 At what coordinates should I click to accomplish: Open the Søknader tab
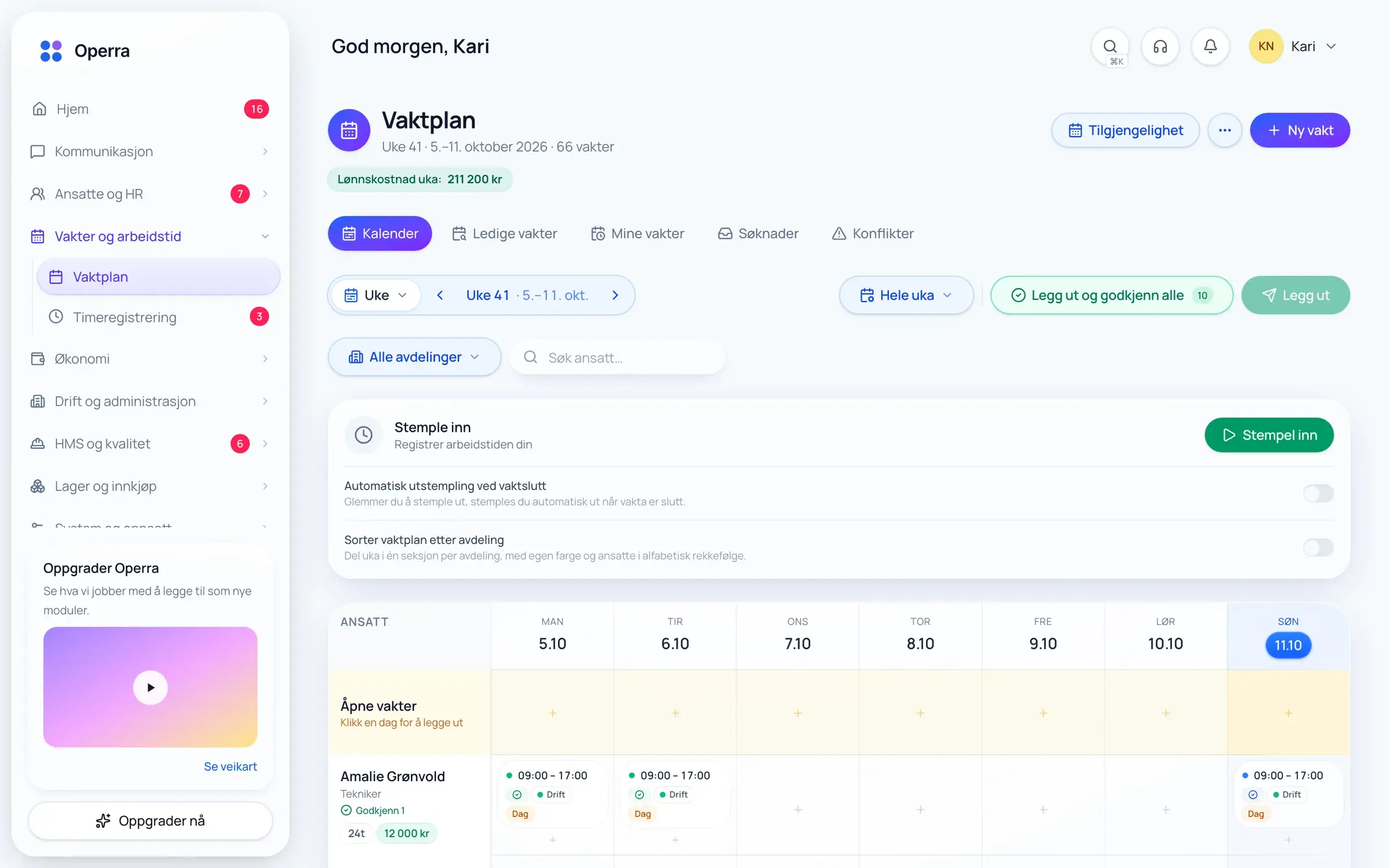click(x=758, y=233)
